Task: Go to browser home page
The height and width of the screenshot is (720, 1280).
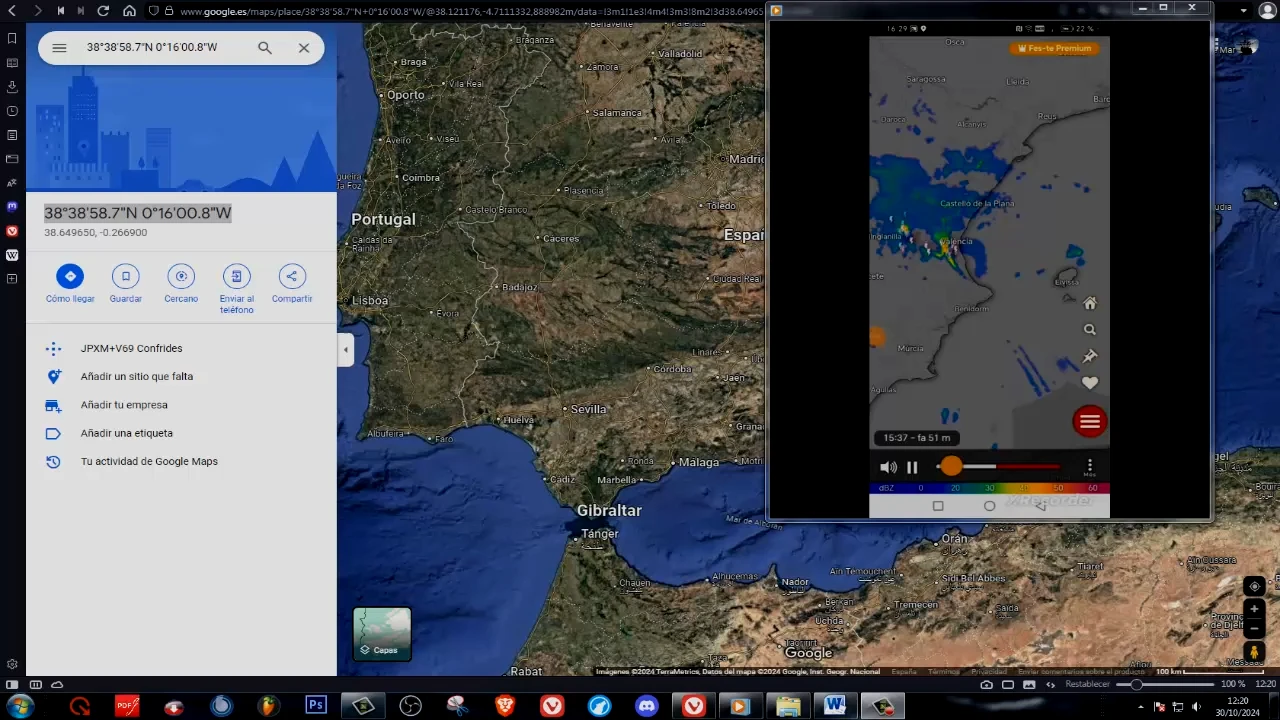Action: point(129,10)
